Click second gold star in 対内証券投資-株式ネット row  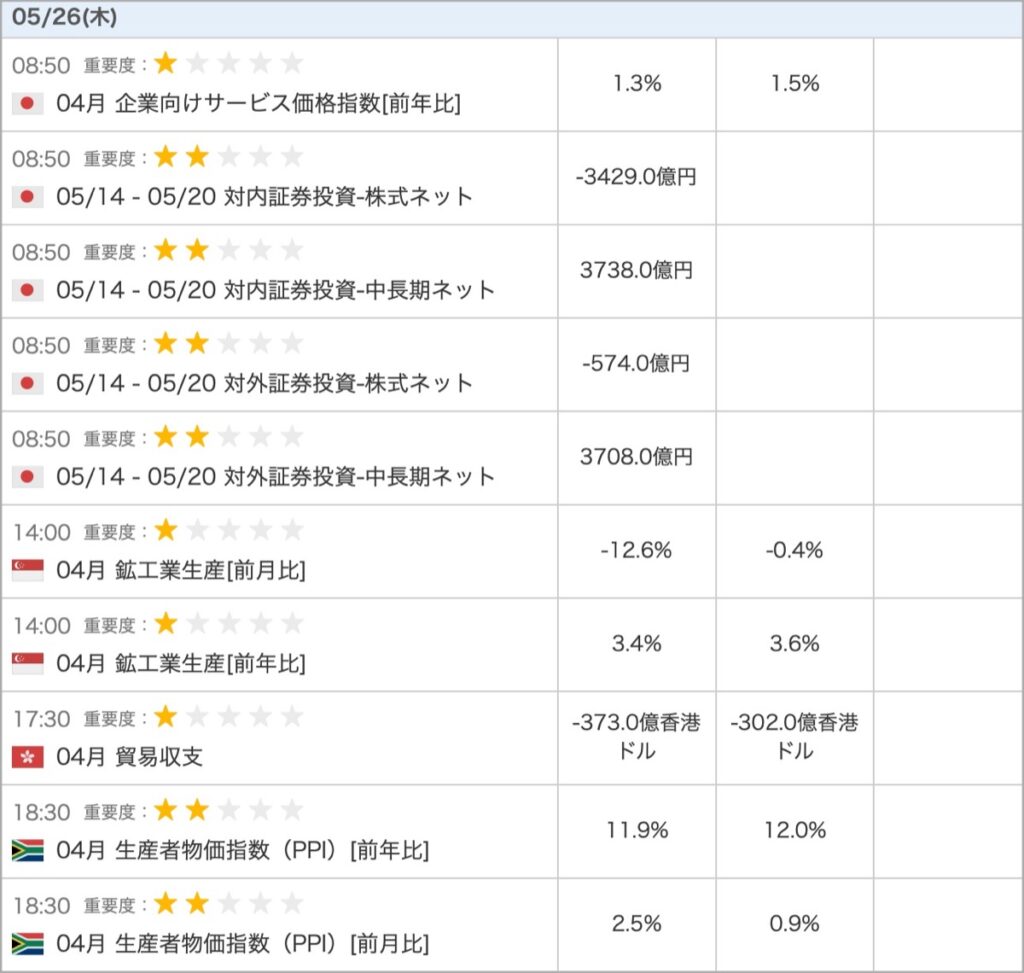pyautogui.click(x=197, y=157)
